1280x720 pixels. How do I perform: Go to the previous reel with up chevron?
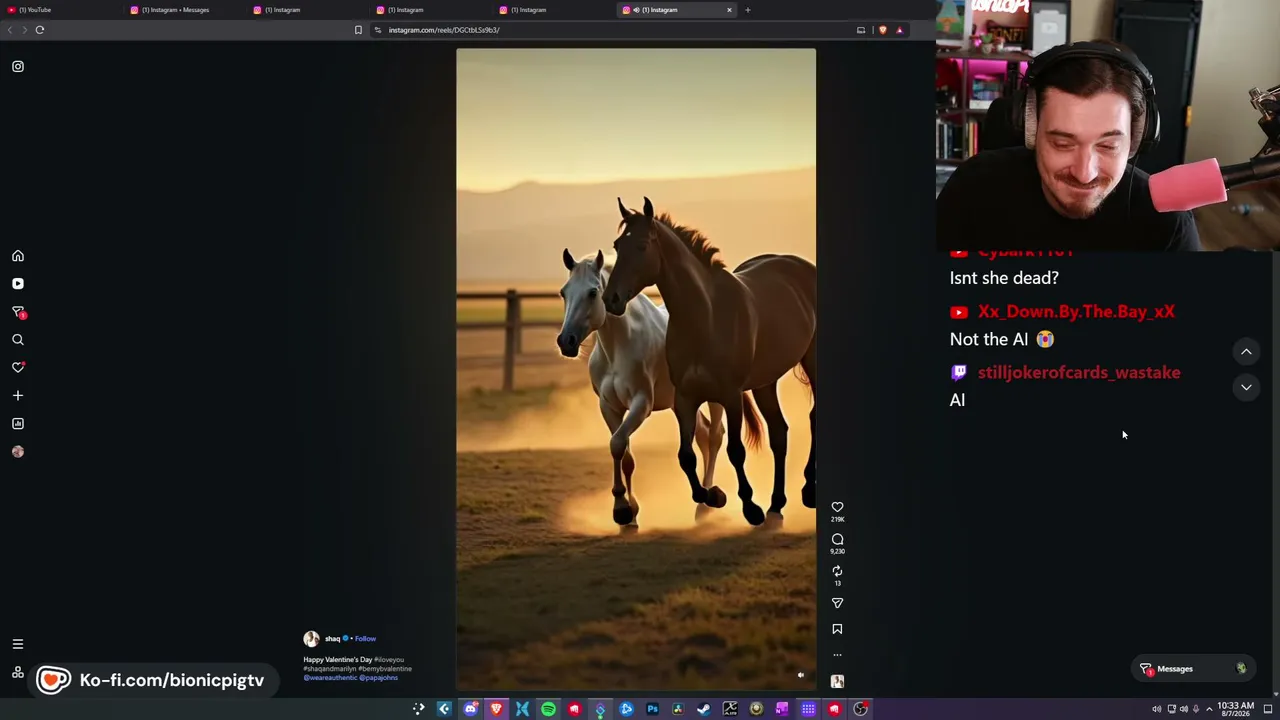pyautogui.click(x=1246, y=352)
